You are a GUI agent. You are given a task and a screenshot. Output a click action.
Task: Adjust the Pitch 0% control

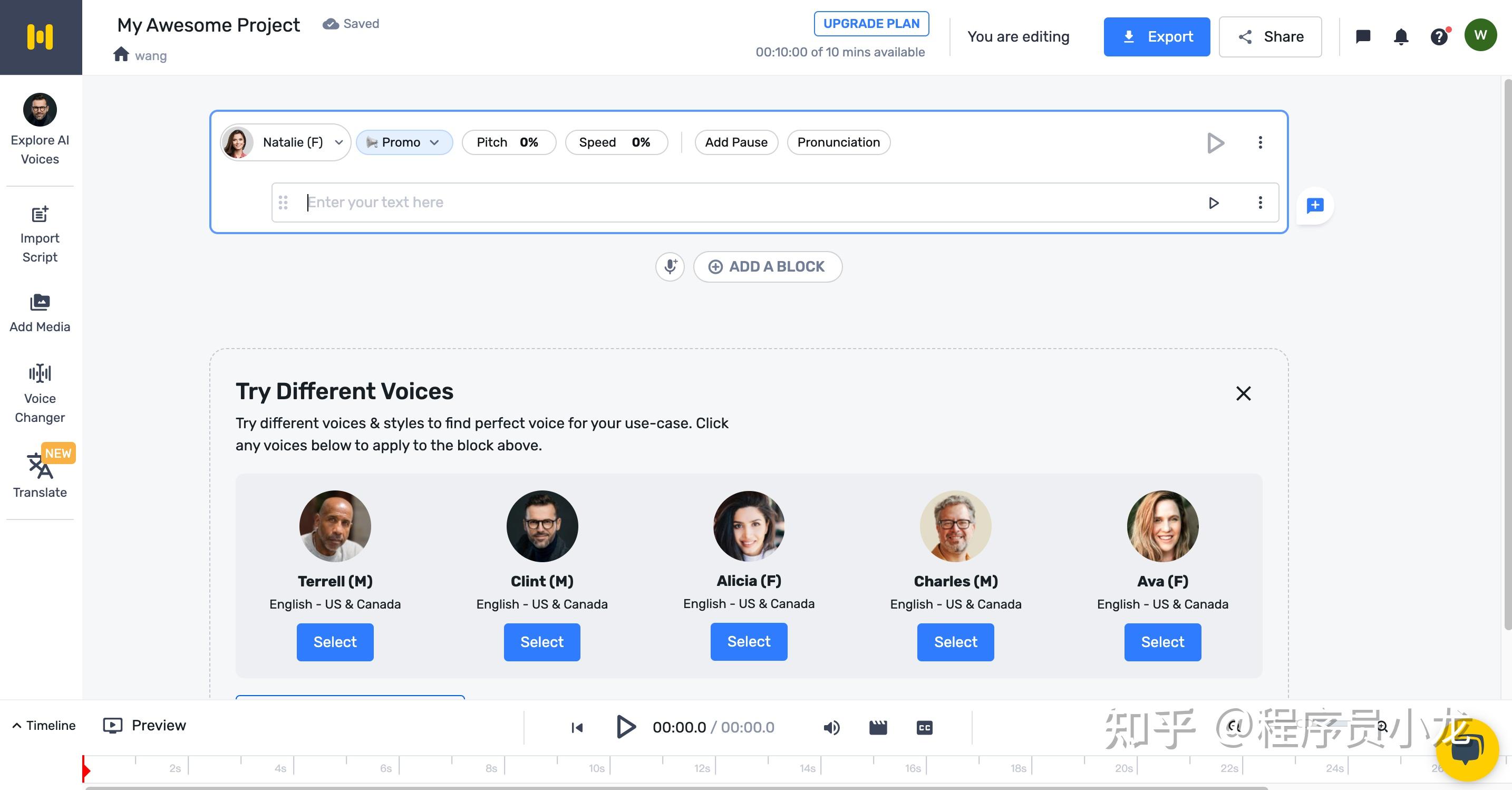click(x=508, y=142)
